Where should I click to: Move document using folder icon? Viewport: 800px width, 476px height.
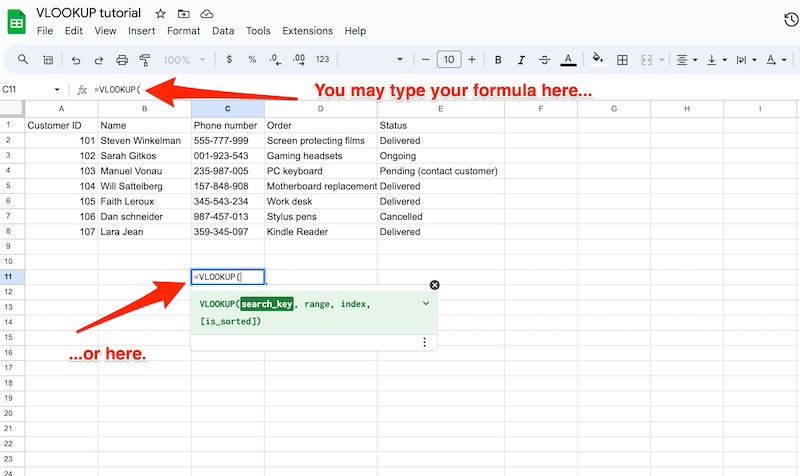pyautogui.click(x=183, y=14)
